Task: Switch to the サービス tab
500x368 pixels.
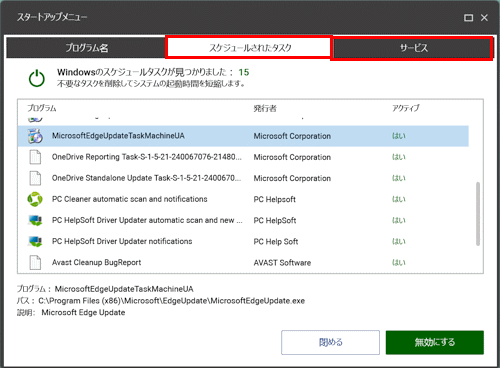Action: [413, 48]
